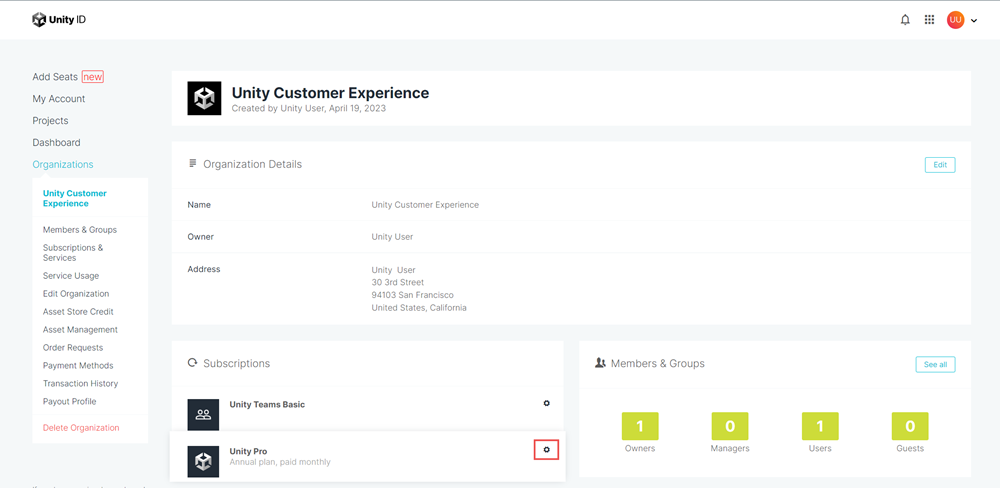Open the apps grid menu

pos(929,20)
